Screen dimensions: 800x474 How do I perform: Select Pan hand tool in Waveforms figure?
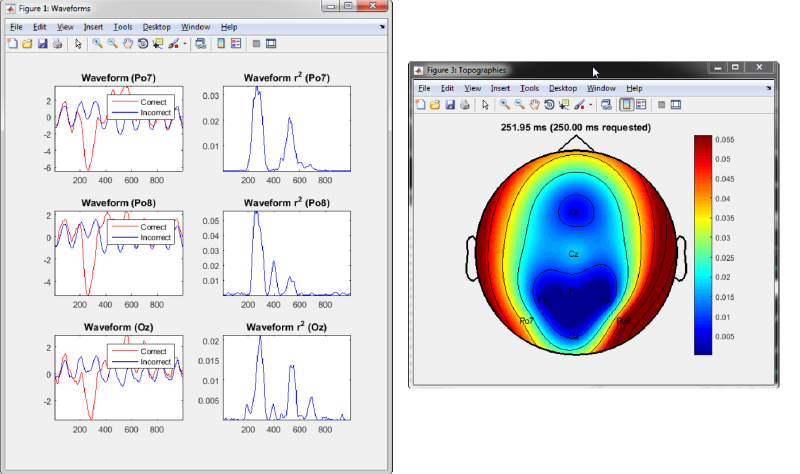(x=128, y=44)
